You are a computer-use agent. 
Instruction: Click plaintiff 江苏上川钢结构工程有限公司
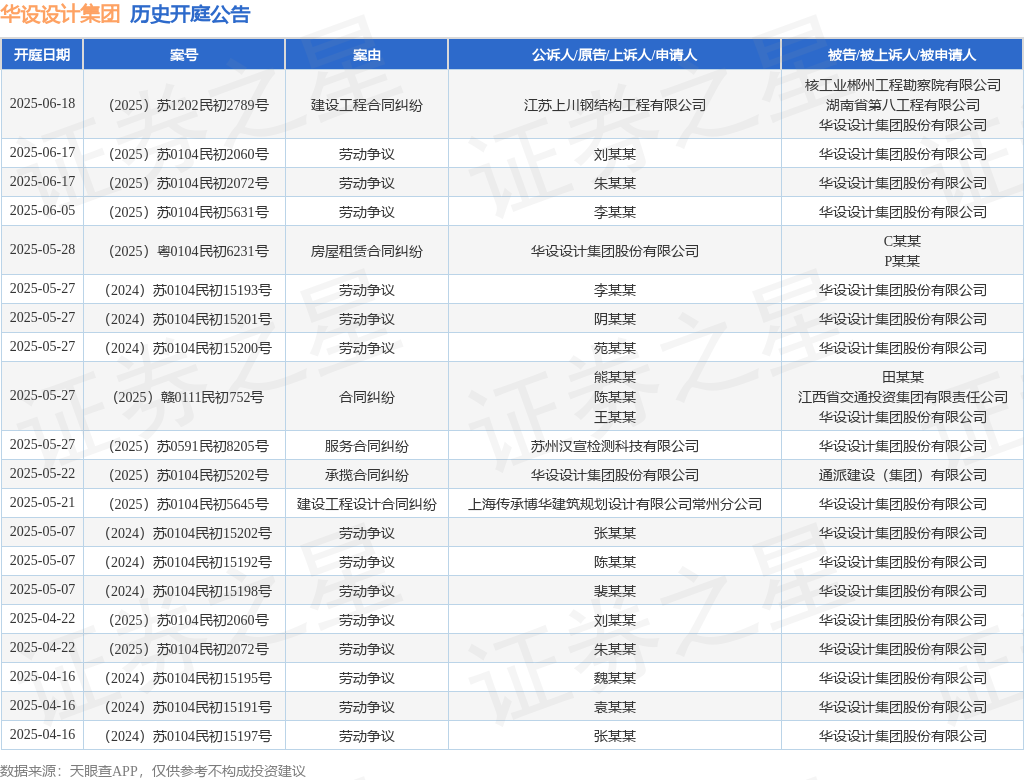pos(615,105)
